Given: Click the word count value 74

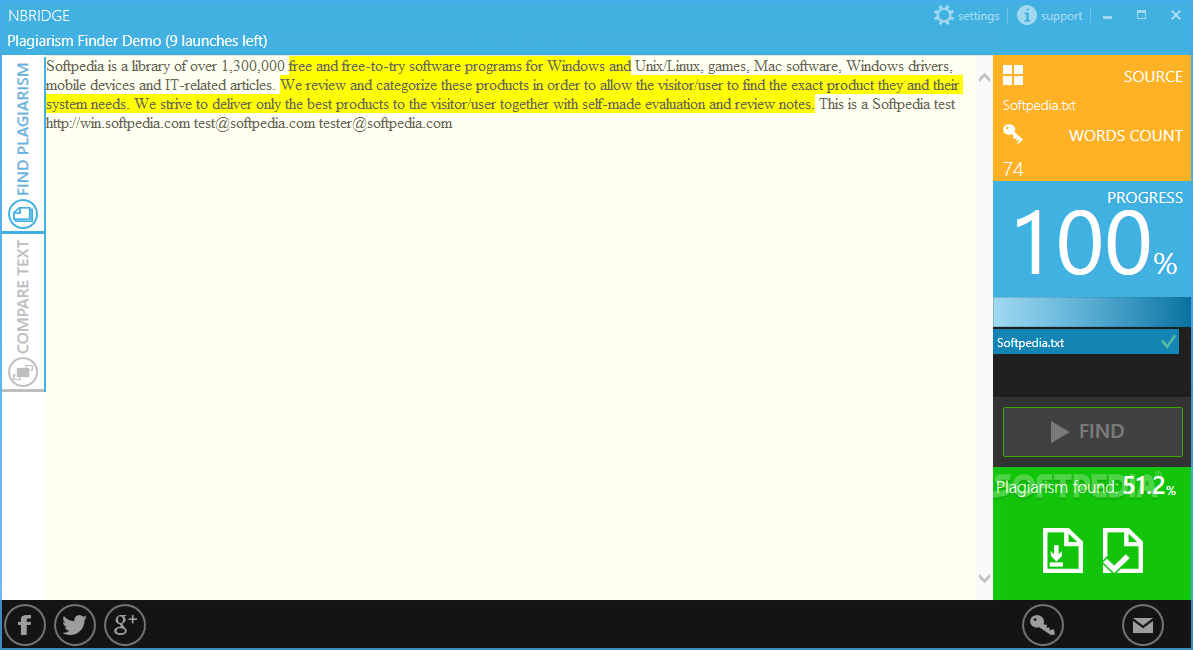Looking at the screenshot, I should 1013,169.
